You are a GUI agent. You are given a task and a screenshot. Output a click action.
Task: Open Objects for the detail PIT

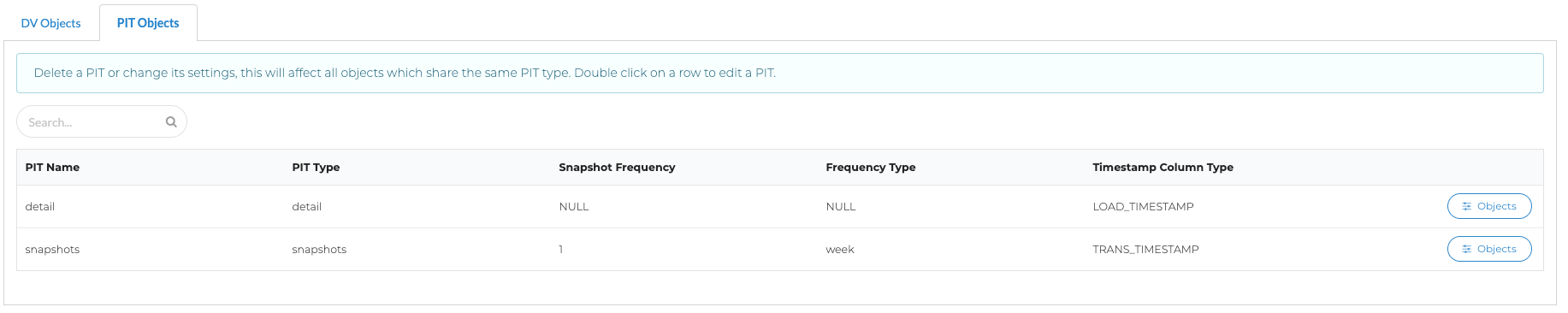(x=1489, y=206)
